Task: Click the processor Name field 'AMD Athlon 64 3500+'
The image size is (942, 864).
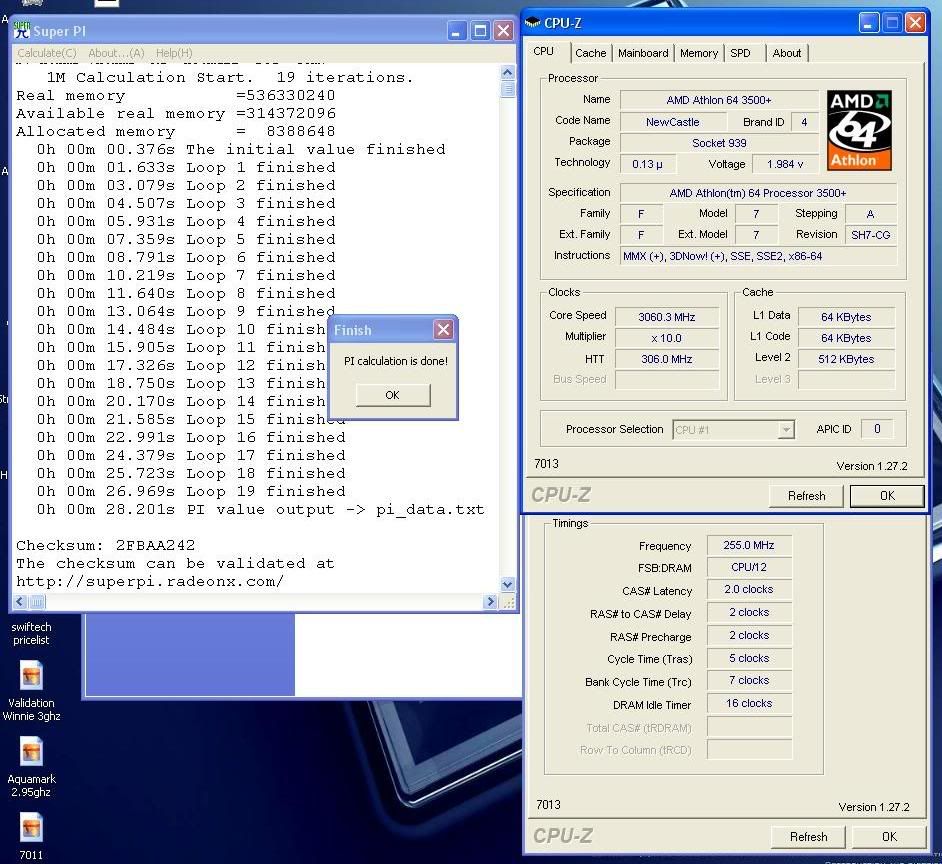Action: click(x=719, y=100)
